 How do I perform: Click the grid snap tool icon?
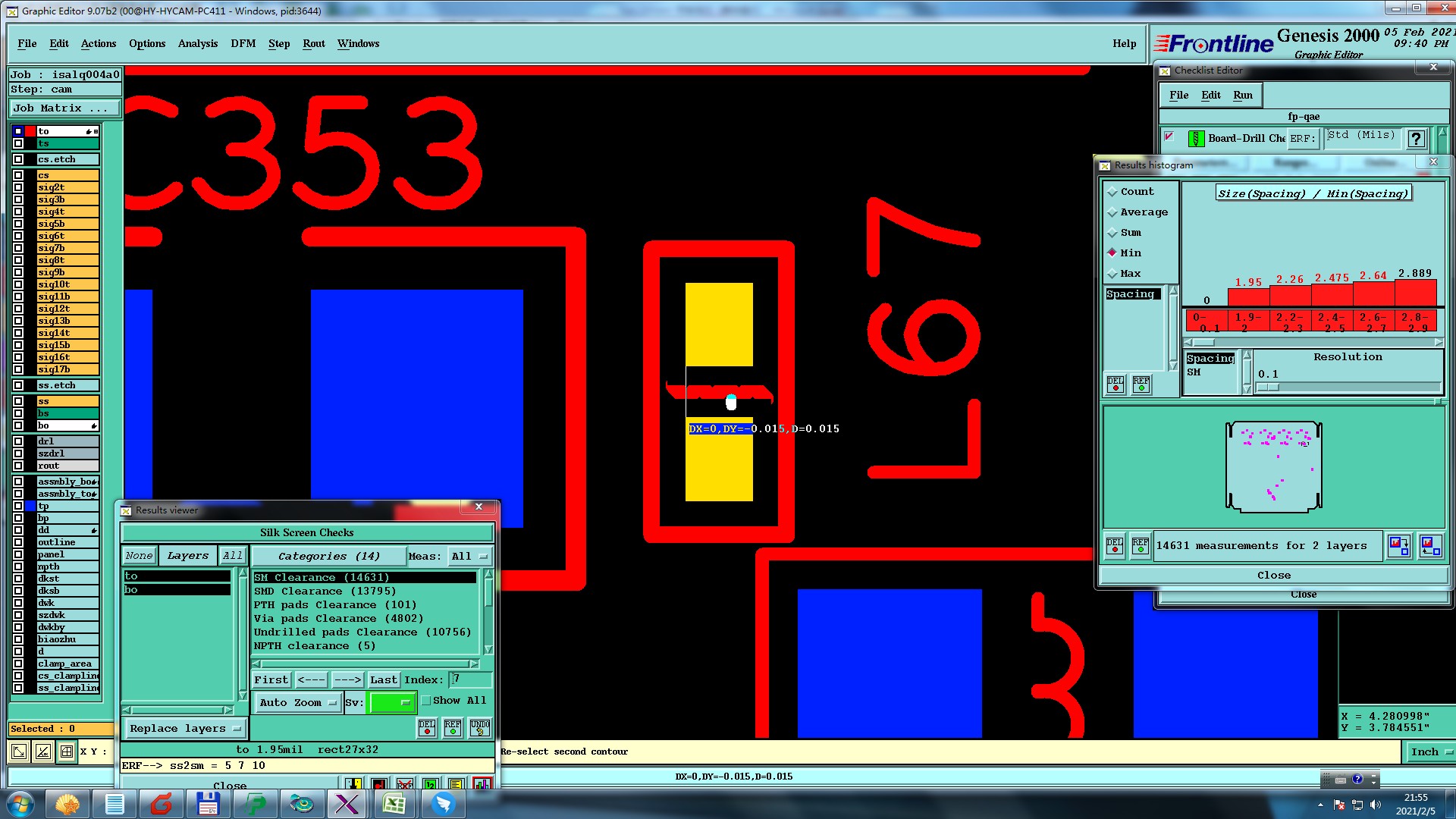[x=67, y=752]
